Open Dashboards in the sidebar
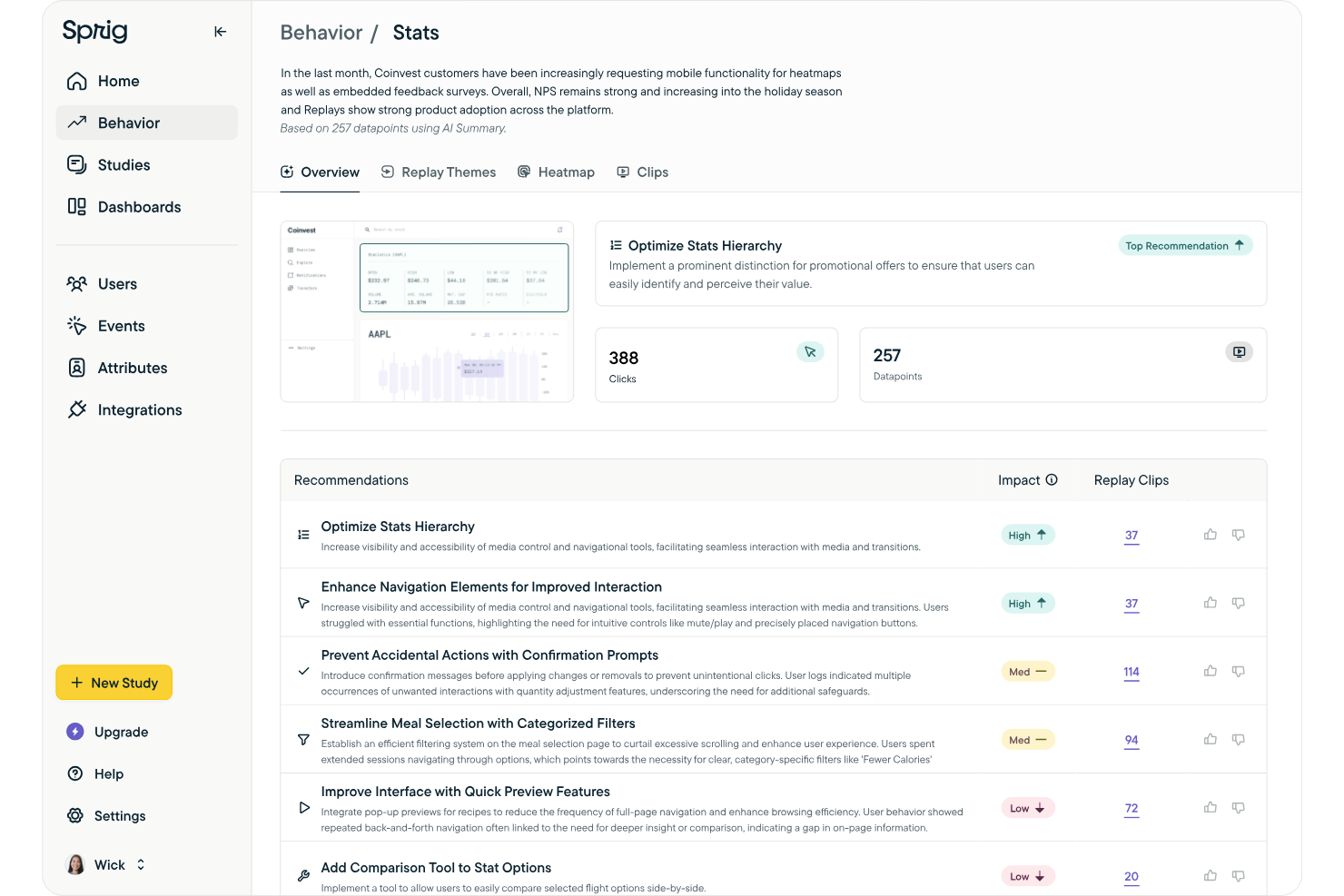 [x=139, y=207]
